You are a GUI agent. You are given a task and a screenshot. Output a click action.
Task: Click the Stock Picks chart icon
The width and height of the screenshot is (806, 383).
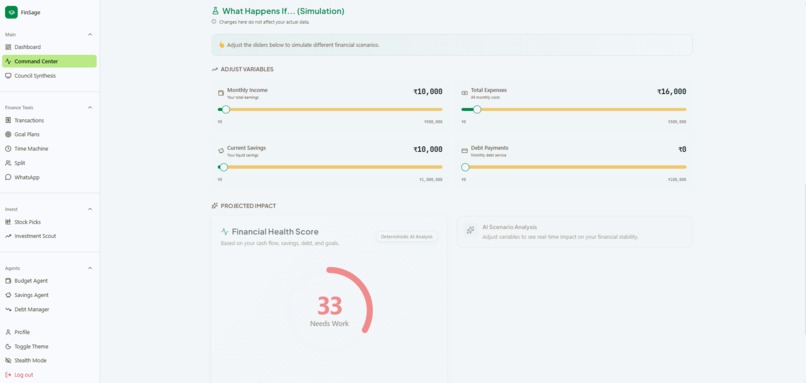tap(8, 222)
